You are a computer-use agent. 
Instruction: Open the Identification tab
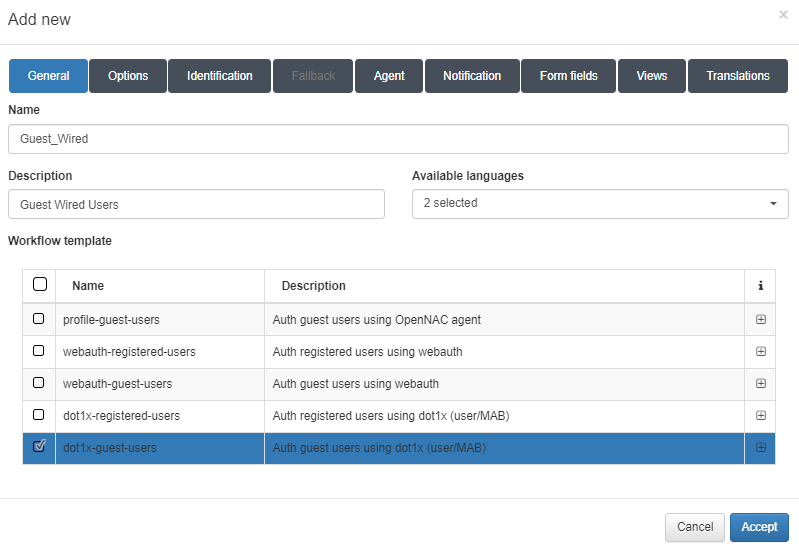(x=220, y=76)
